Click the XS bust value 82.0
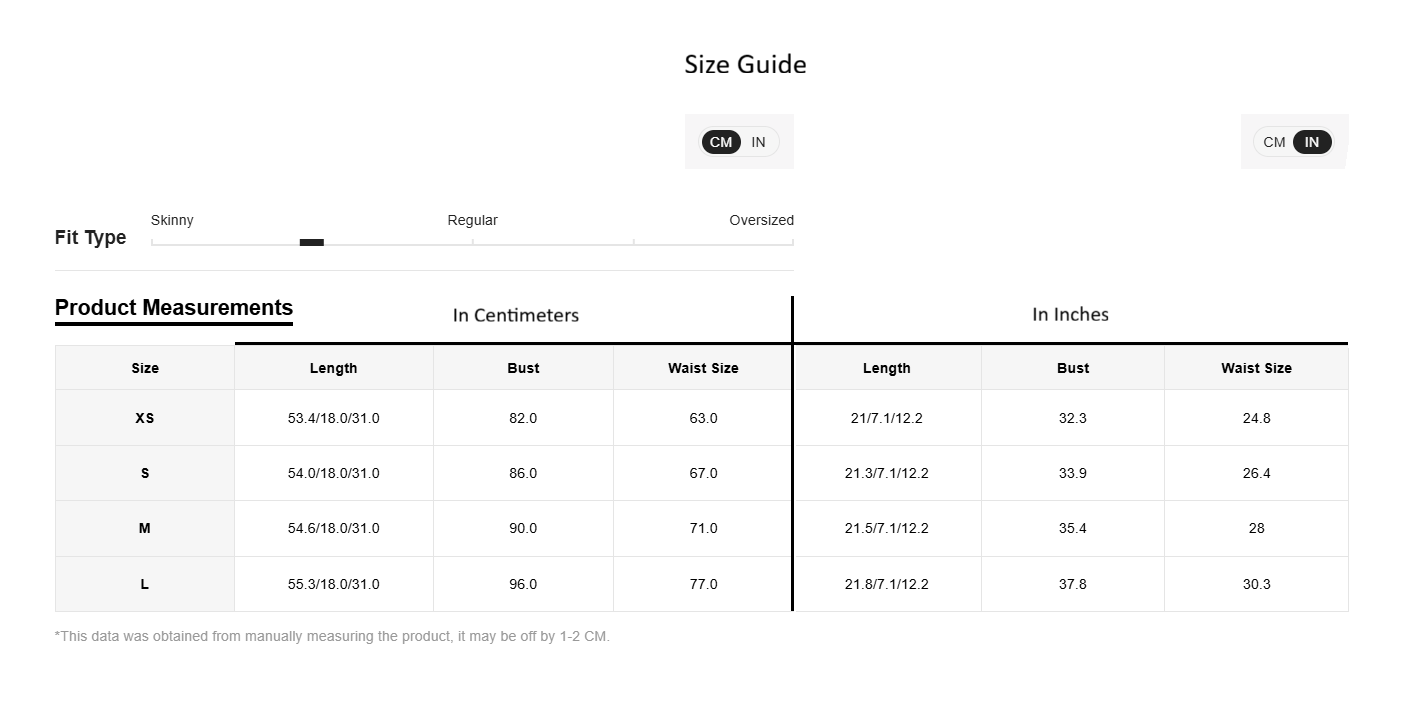 pyautogui.click(x=523, y=418)
